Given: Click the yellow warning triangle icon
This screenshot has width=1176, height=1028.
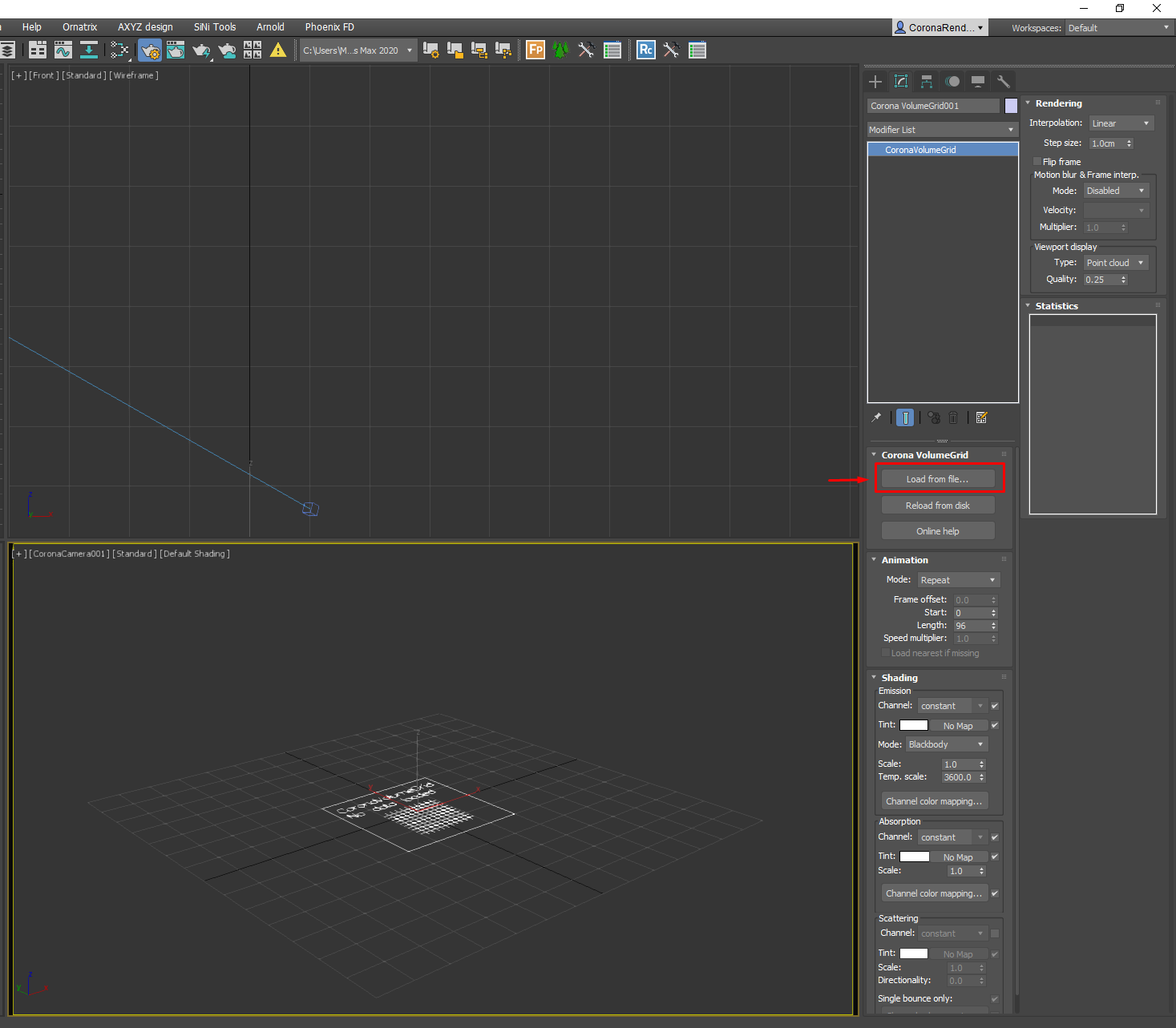Looking at the screenshot, I should pos(278,50).
